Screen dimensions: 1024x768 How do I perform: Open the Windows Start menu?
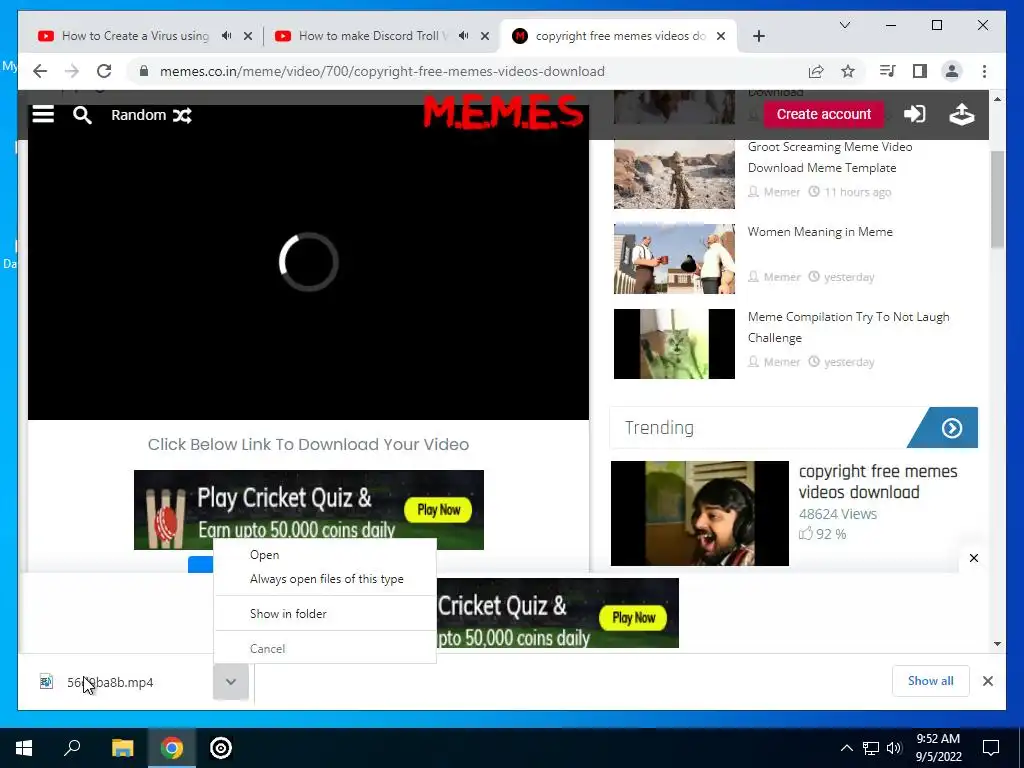(x=24, y=748)
